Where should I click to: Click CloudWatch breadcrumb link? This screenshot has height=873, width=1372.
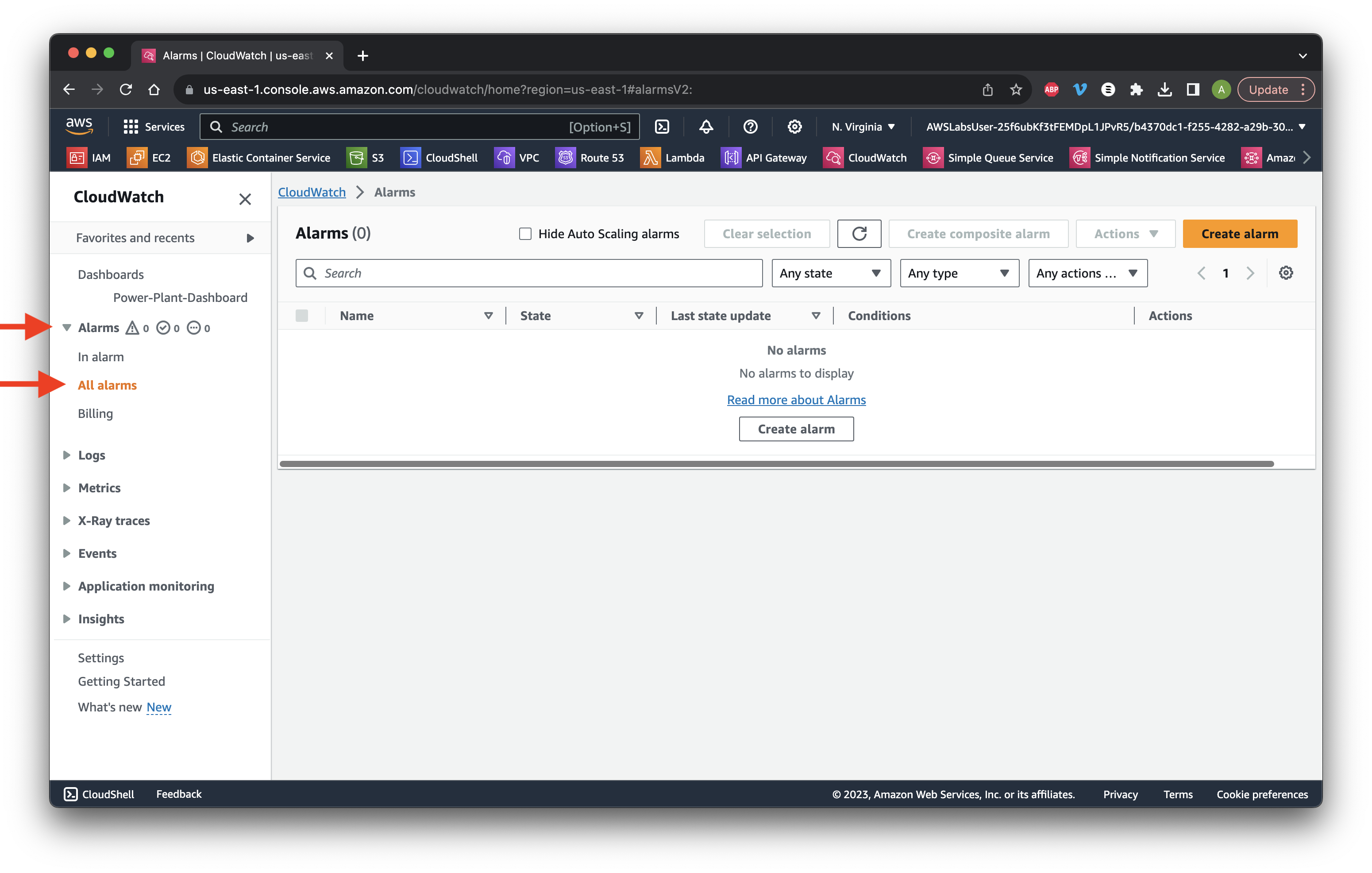click(x=312, y=192)
